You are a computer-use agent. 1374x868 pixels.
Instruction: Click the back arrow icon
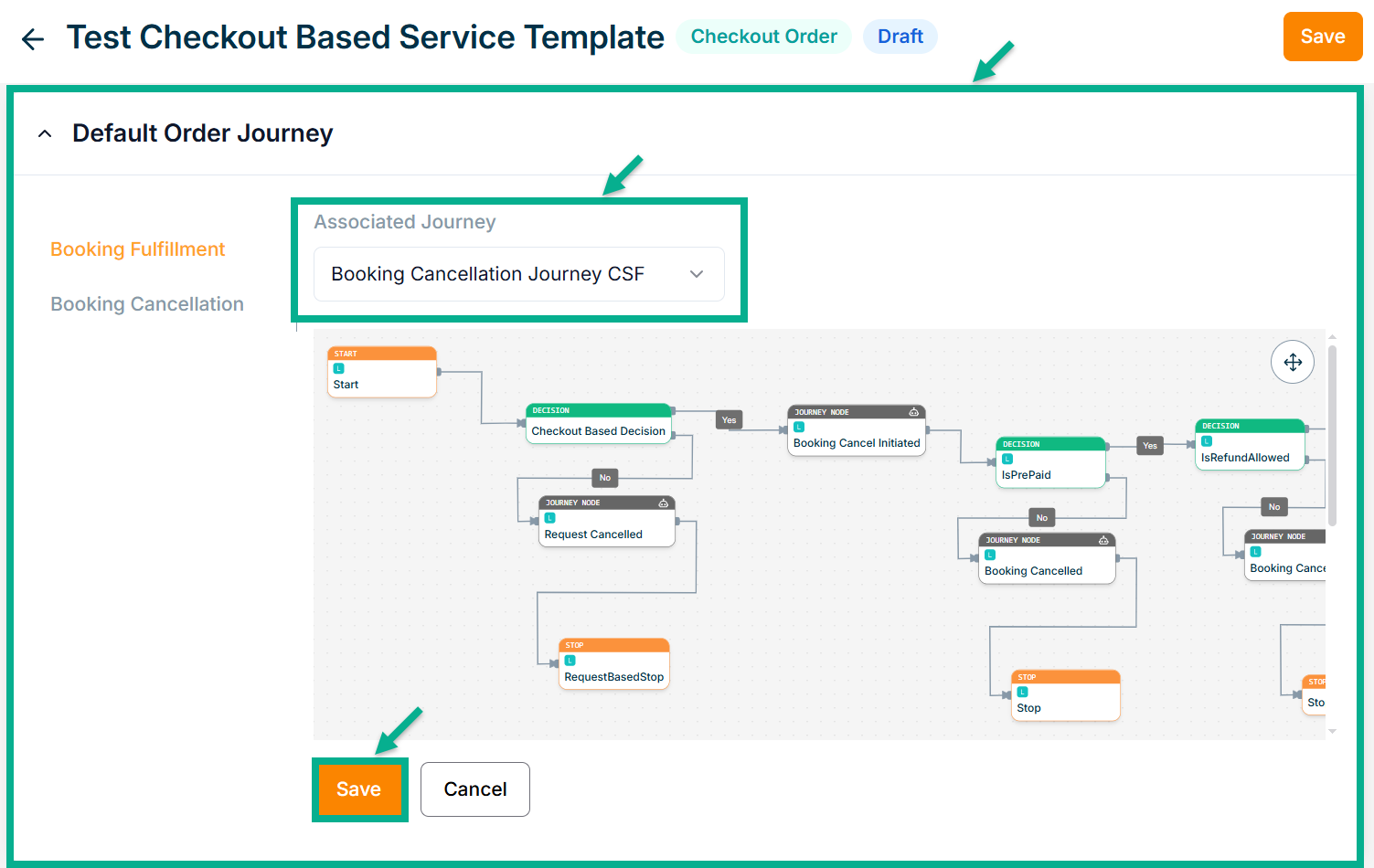pyautogui.click(x=33, y=39)
